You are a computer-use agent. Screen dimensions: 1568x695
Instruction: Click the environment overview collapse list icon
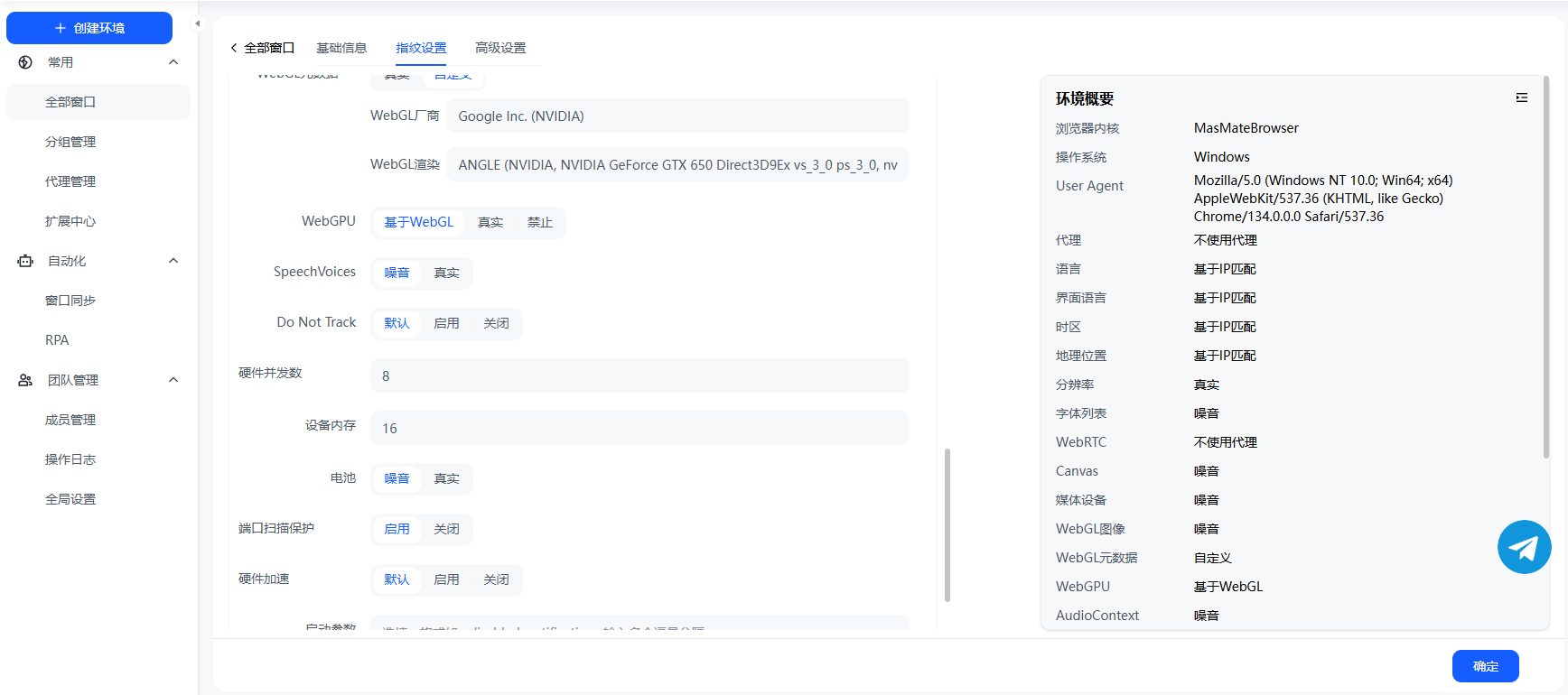[1521, 97]
